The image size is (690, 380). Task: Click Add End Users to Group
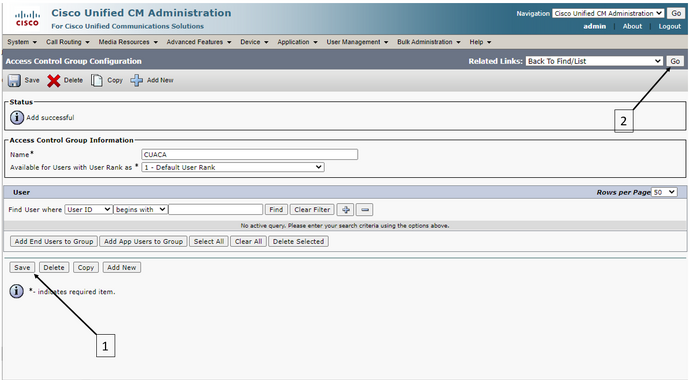click(x=54, y=241)
